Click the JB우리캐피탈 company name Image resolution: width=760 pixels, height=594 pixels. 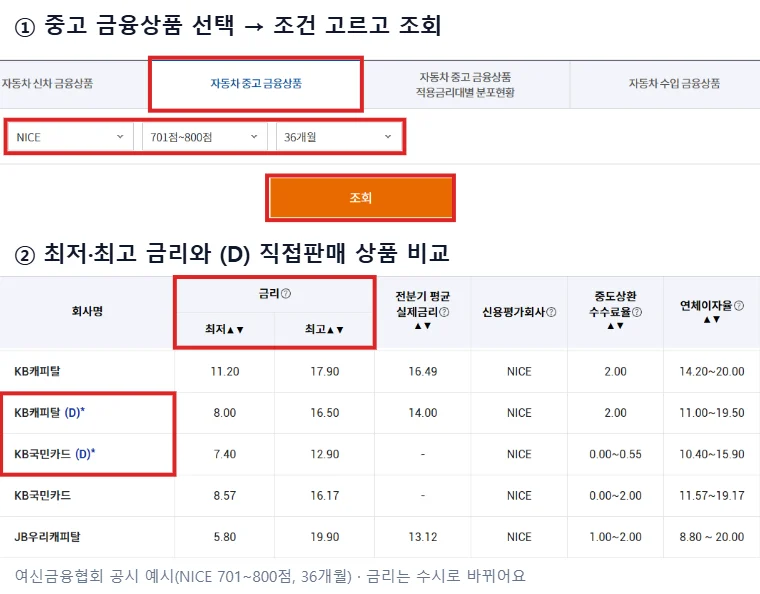coord(47,537)
